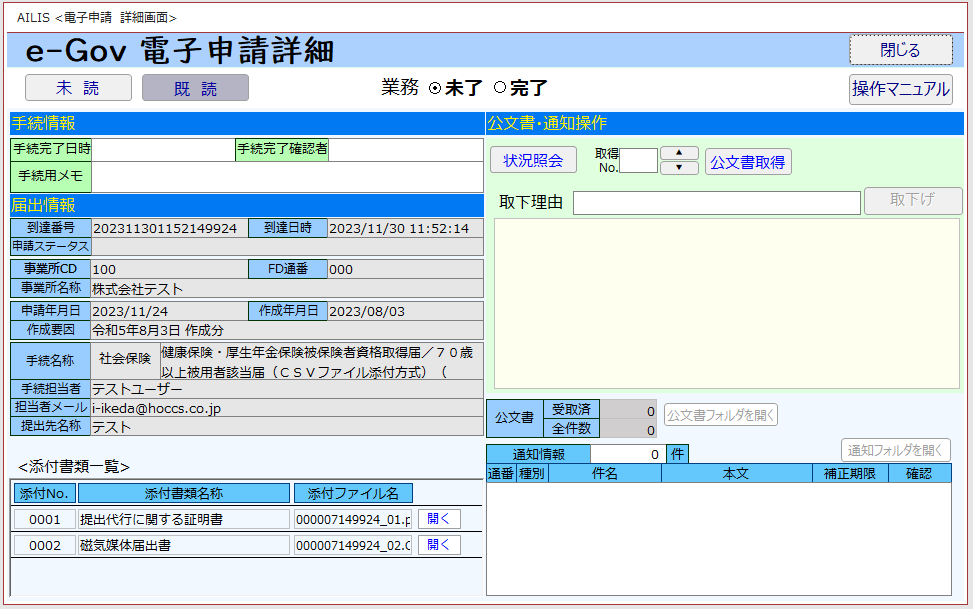
Task: Increase 取得No. with up arrow
Action: (680, 153)
